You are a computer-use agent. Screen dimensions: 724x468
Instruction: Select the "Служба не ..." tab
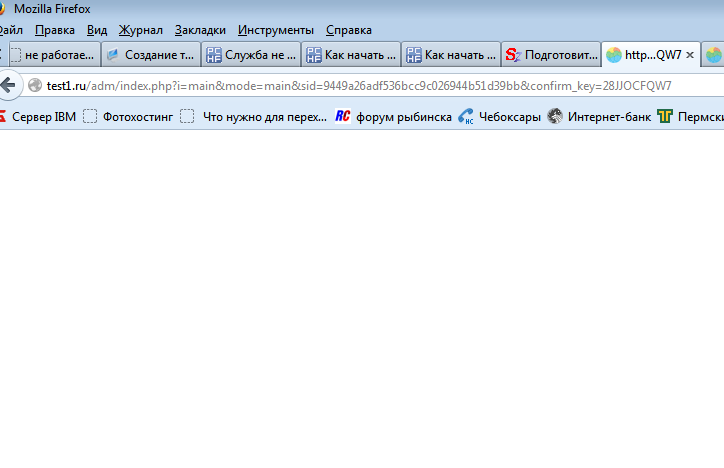coord(250,55)
